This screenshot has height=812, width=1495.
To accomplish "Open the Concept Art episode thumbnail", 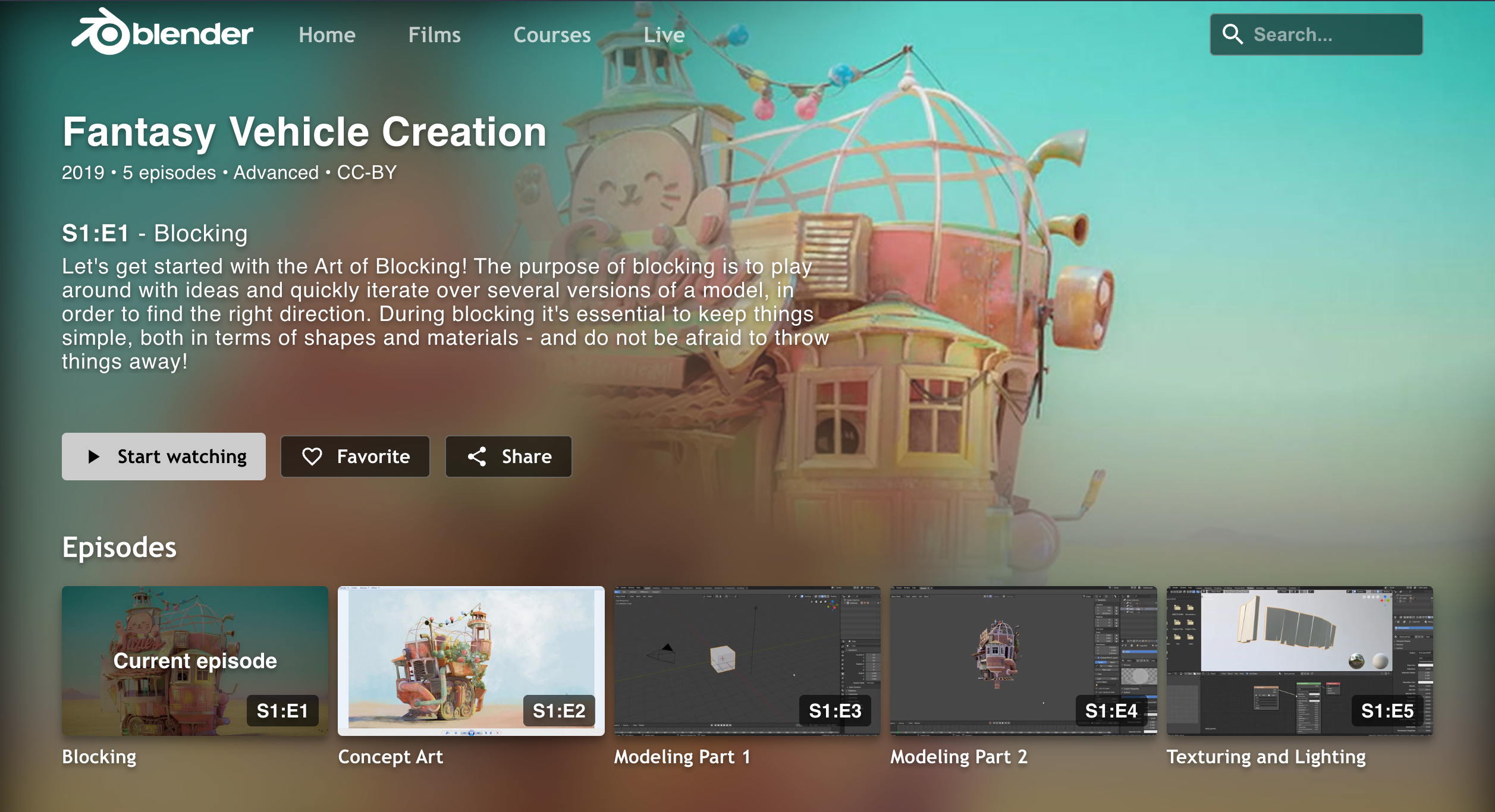I will 471,660.
